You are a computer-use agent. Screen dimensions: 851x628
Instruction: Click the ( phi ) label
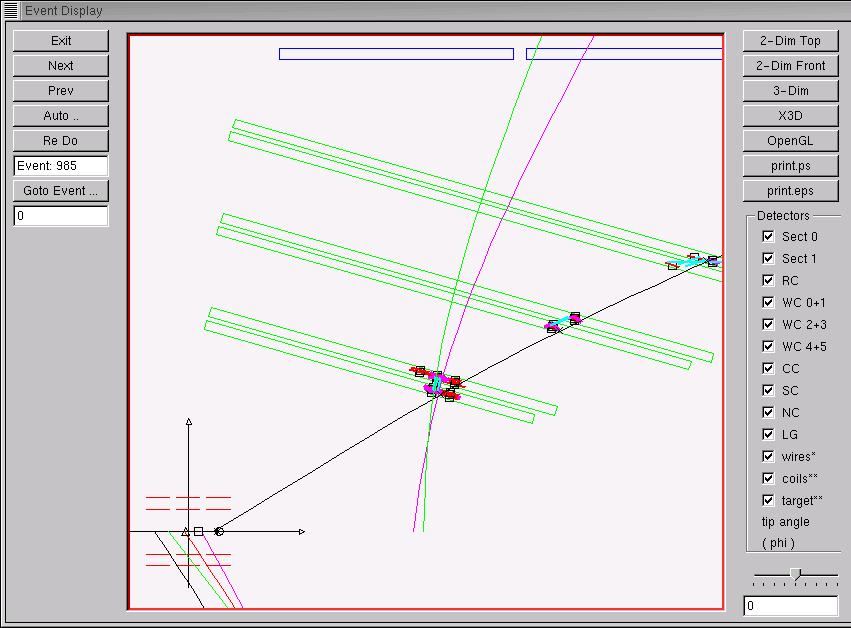point(778,543)
